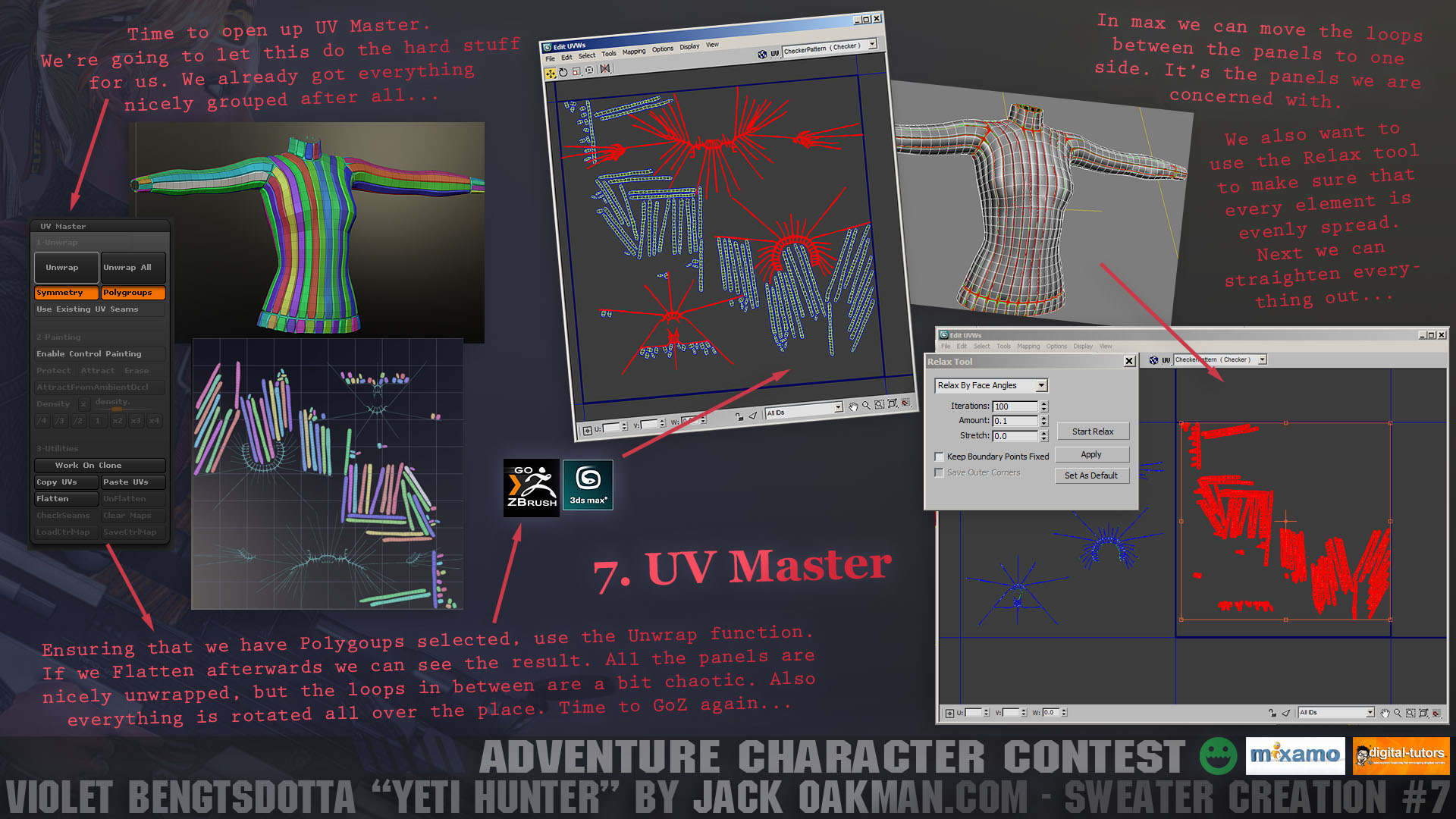1456x819 pixels.
Task: Click U value spinner in lower Edit UVWs
Action: coord(987,713)
